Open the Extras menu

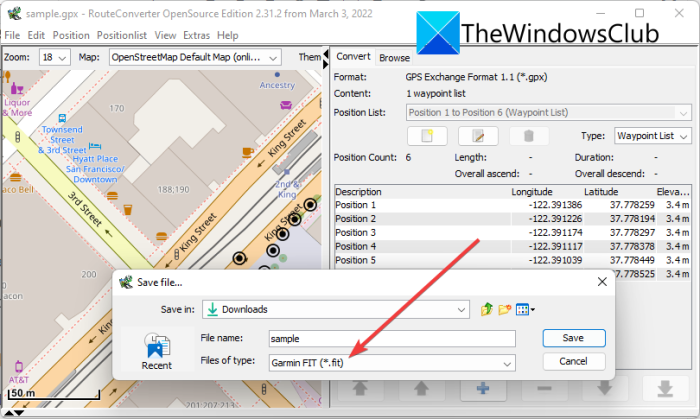pos(196,35)
